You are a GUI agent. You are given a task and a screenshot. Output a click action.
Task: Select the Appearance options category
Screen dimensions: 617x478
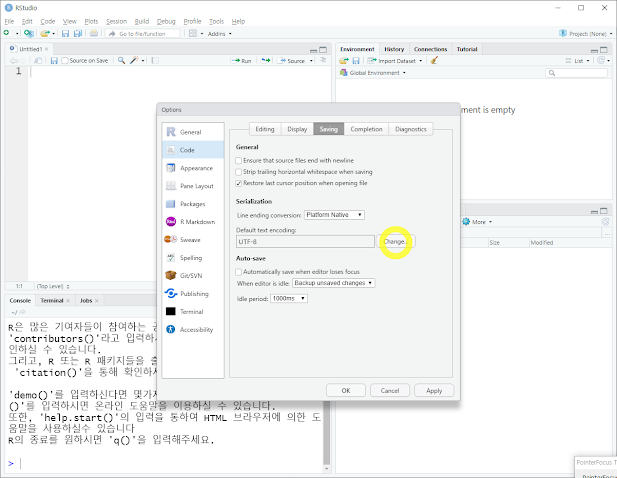pos(193,168)
